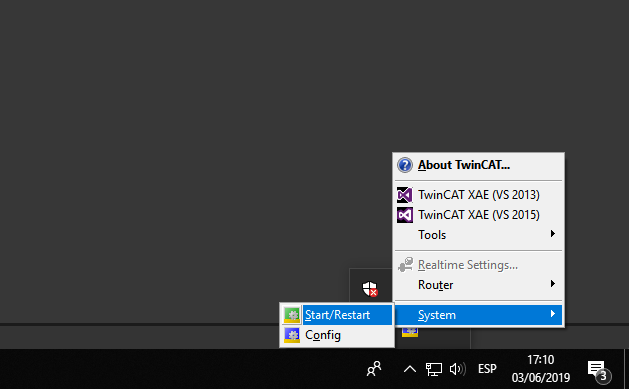Expand the Router submenu arrow
This screenshot has width=629, height=389.
[x=553, y=284]
